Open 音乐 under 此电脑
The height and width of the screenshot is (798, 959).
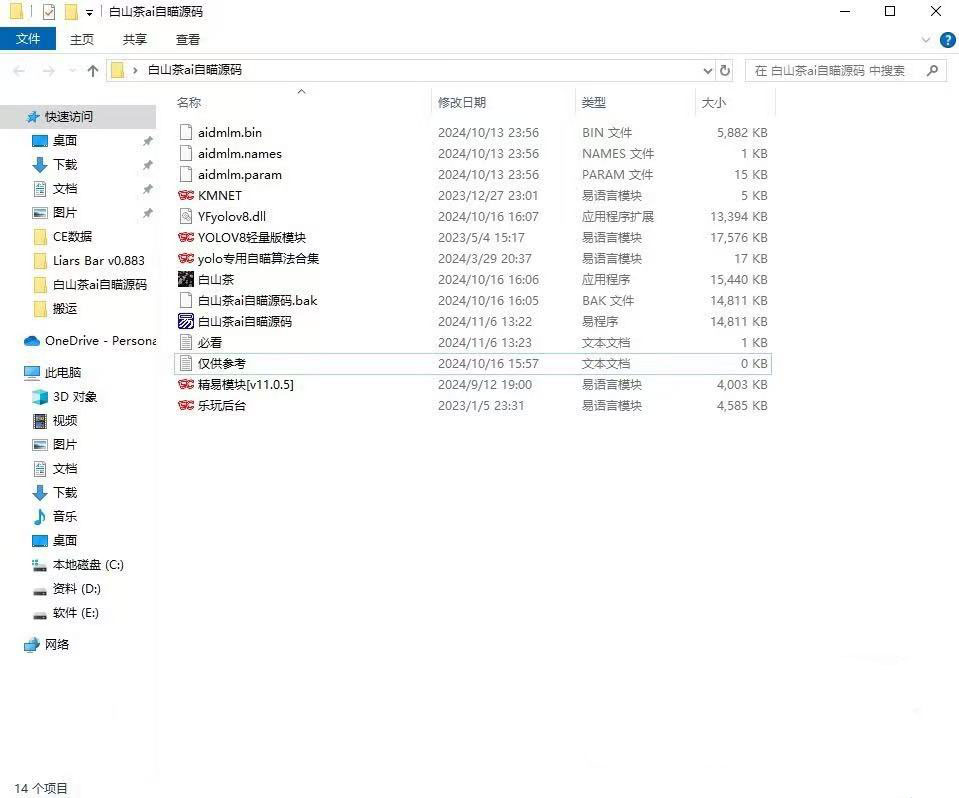(65, 517)
